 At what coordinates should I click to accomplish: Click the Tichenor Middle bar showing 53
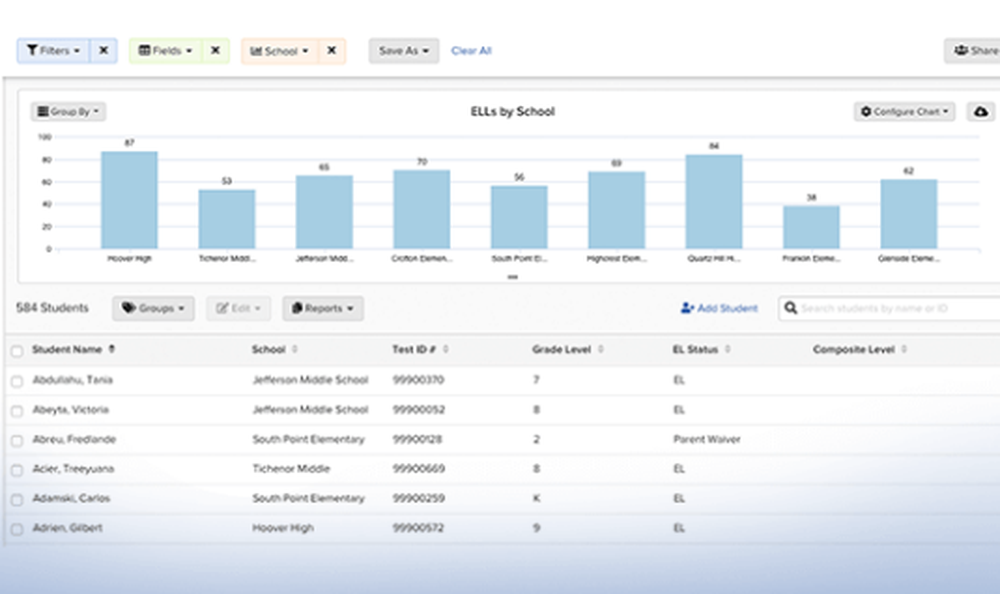click(x=227, y=219)
